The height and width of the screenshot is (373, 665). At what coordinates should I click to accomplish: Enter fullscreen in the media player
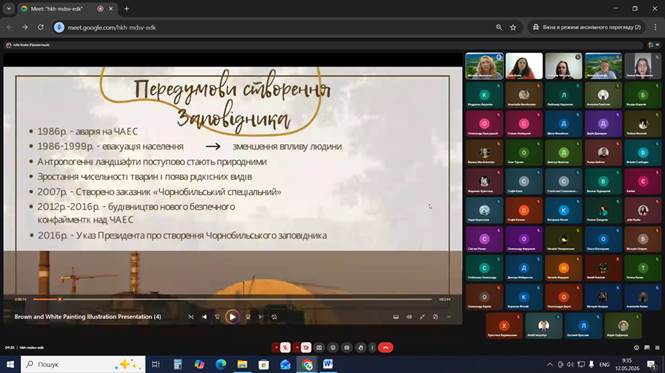(422, 317)
